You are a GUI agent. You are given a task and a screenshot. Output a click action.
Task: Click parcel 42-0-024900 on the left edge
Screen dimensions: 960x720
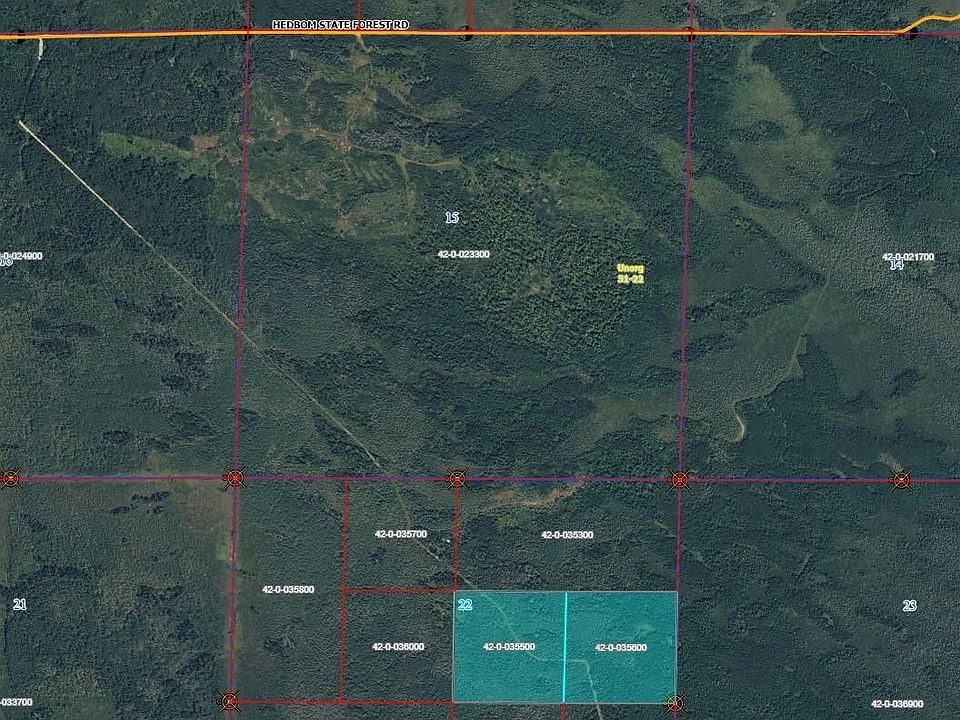point(22,255)
